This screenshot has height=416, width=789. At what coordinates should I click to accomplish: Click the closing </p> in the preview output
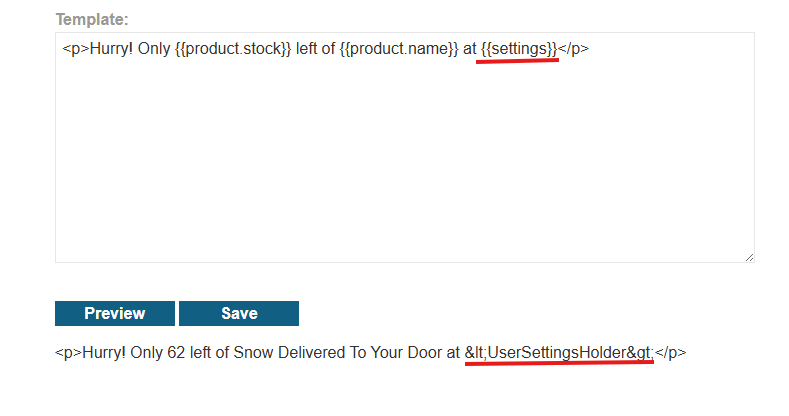(670, 353)
